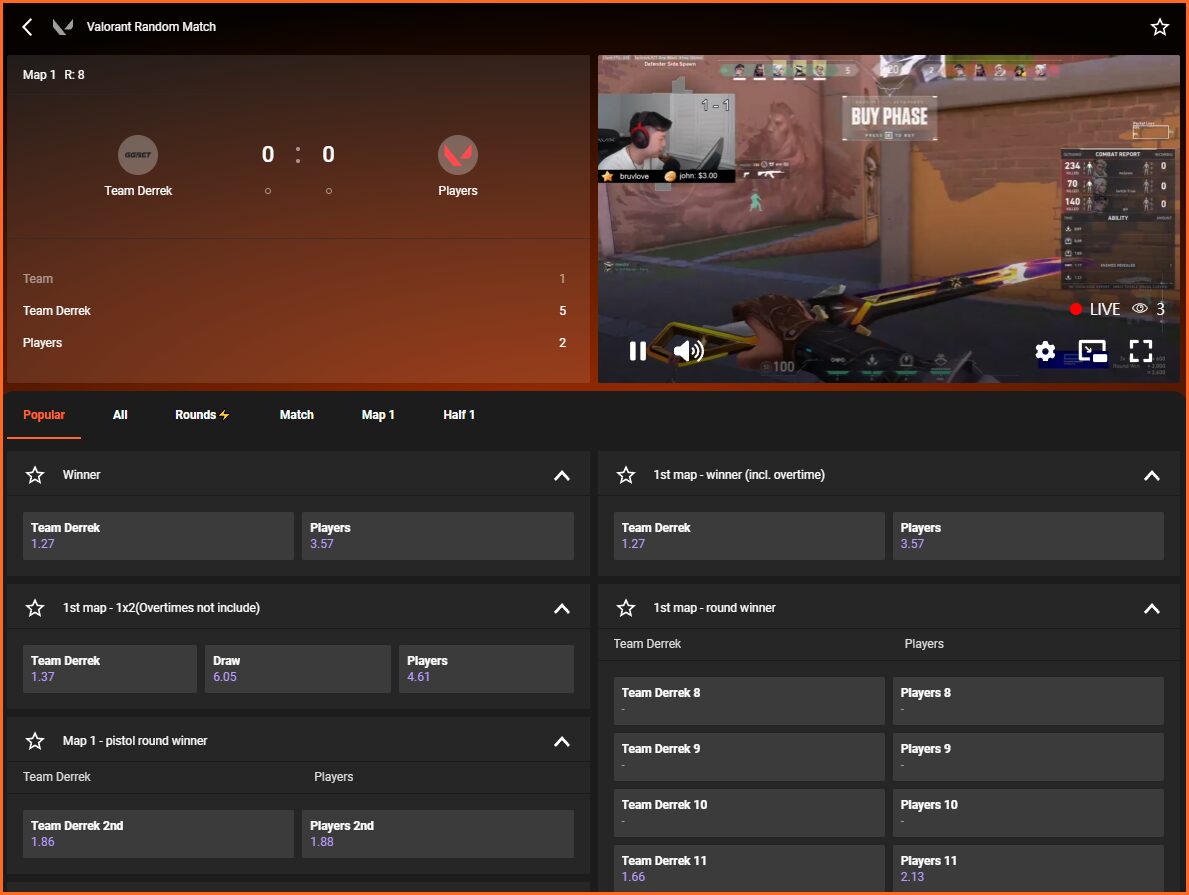Favorite Map 1 pistol round winner market
The image size is (1189, 895).
click(35, 741)
